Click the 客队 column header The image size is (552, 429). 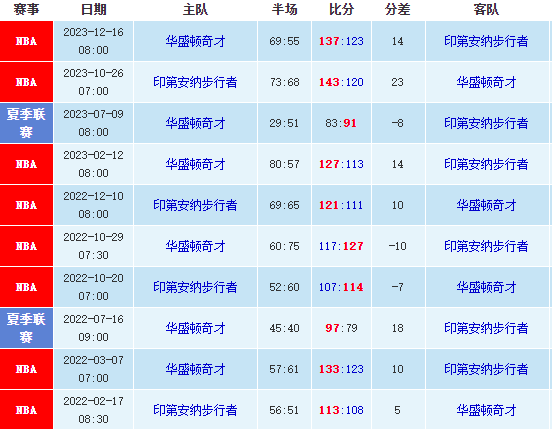coord(486,9)
